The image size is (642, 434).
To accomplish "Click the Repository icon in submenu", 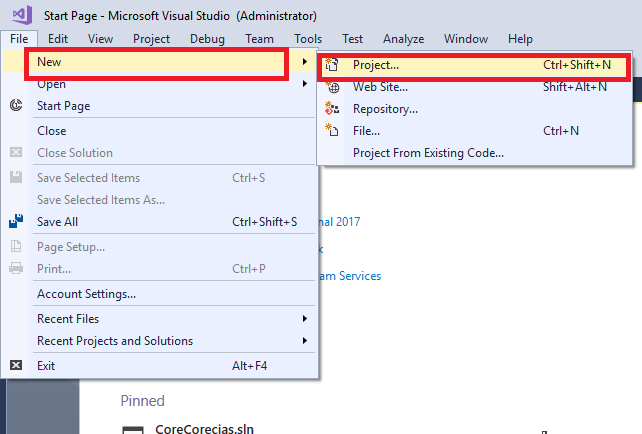I will click(x=334, y=109).
